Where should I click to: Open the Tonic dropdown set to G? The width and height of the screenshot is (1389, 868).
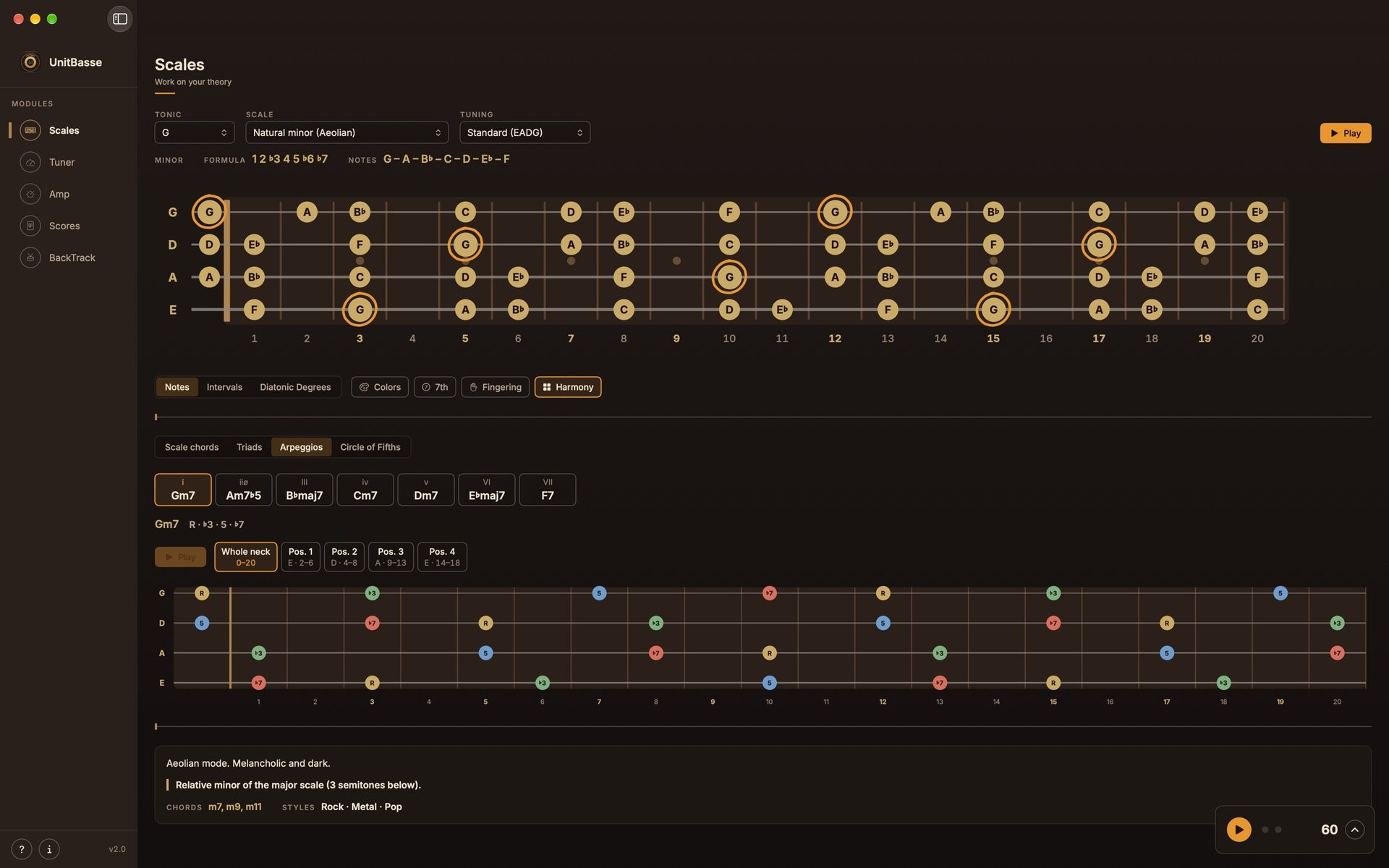click(195, 132)
